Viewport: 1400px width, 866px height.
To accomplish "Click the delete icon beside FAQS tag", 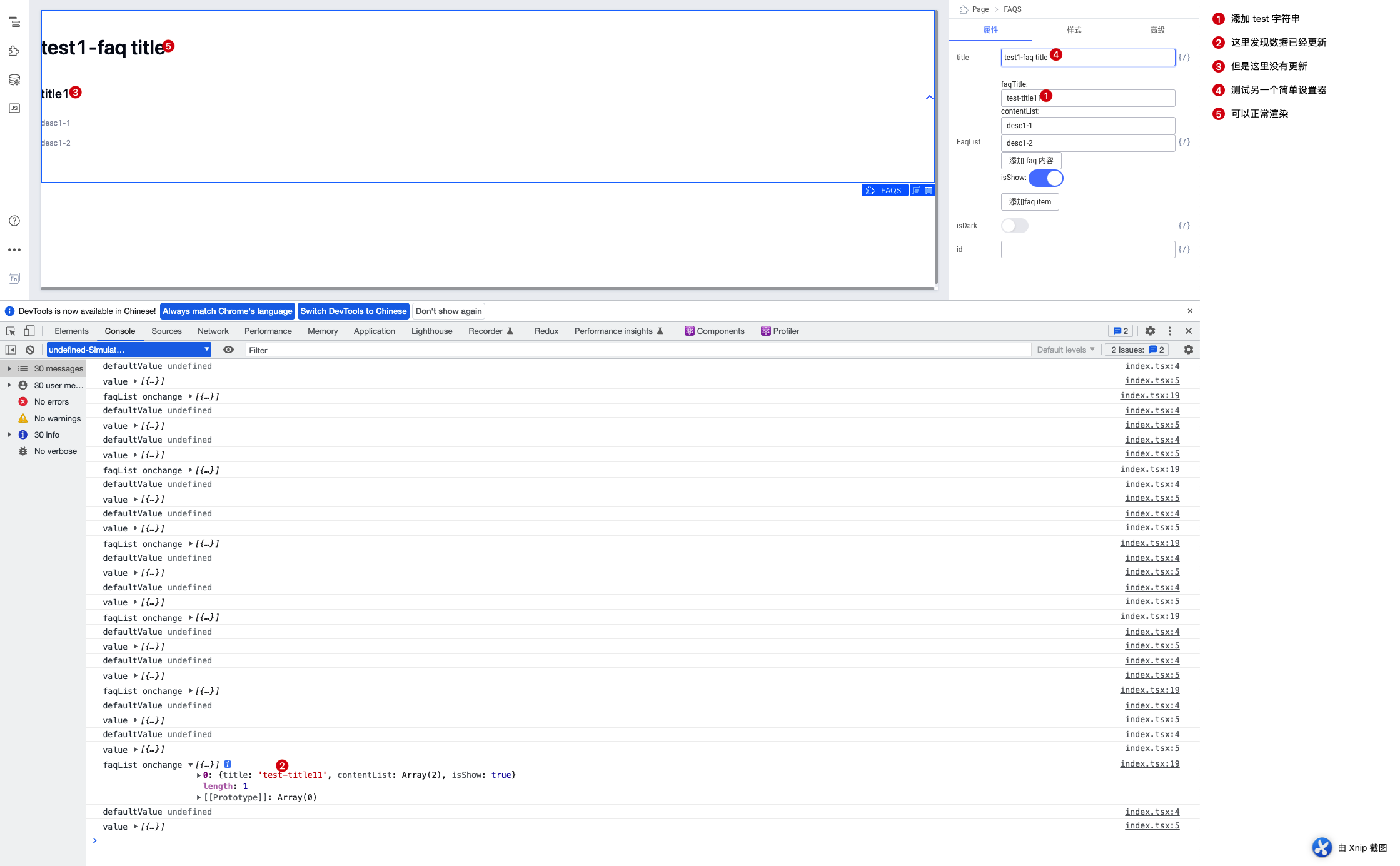I will coord(929,190).
